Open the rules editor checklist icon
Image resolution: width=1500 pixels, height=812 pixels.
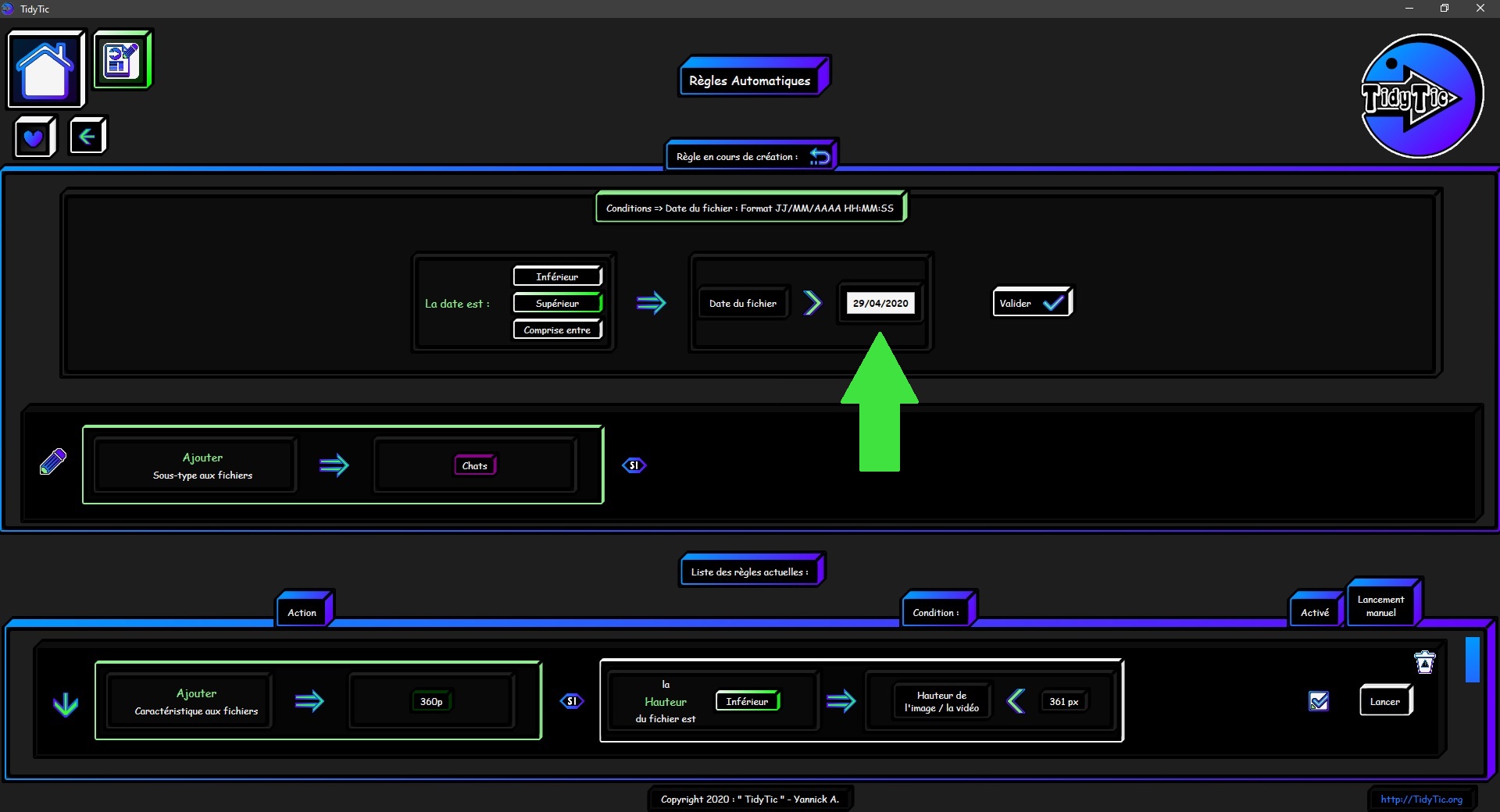click(x=122, y=59)
